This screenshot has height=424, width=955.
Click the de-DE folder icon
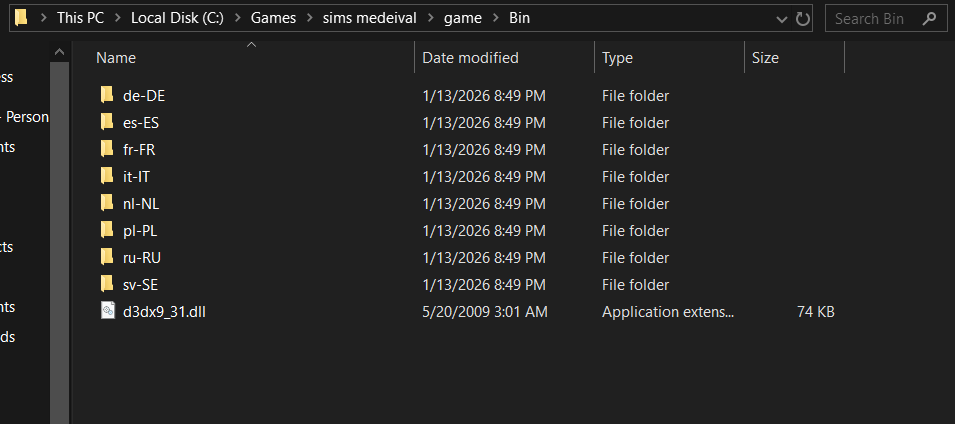click(x=108, y=96)
